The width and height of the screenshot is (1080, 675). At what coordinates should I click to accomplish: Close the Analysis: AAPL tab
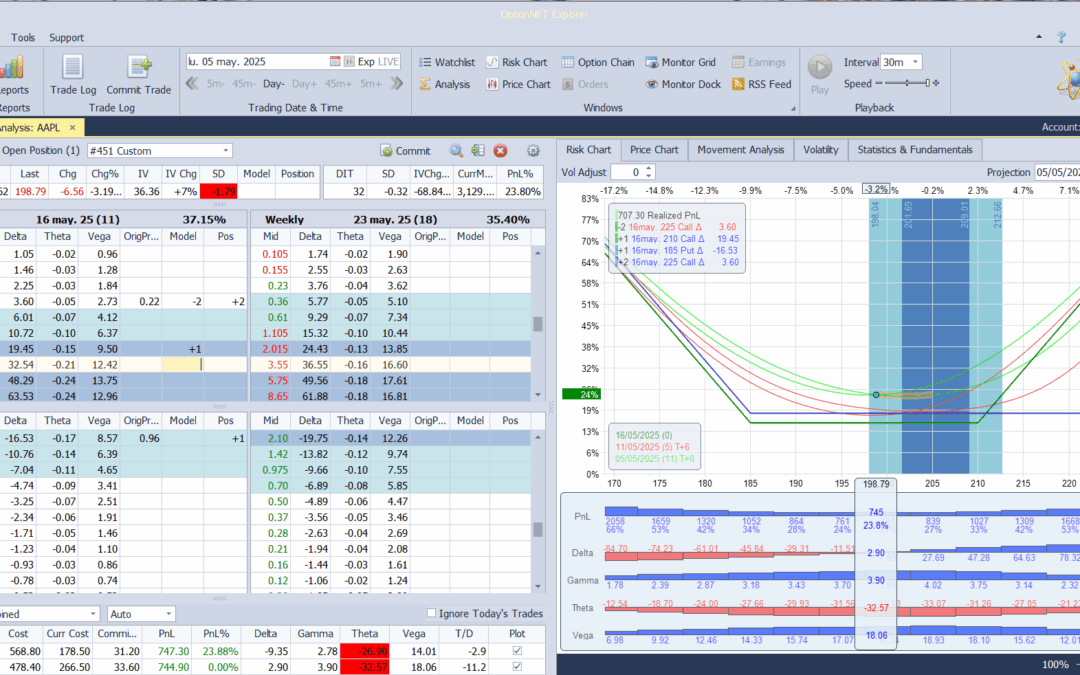click(72, 128)
